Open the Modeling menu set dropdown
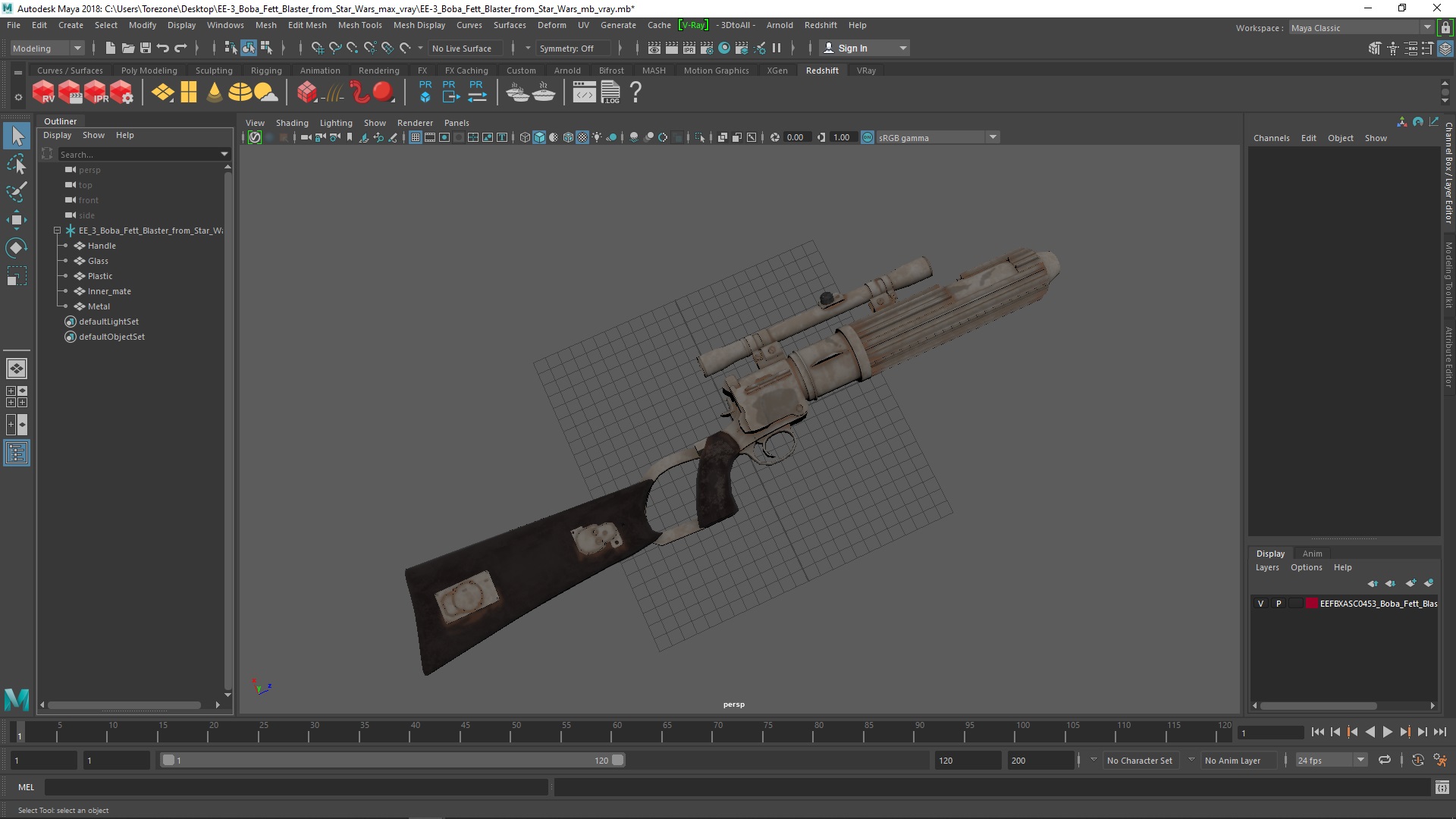This screenshot has height=819, width=1456. [47, 48]
